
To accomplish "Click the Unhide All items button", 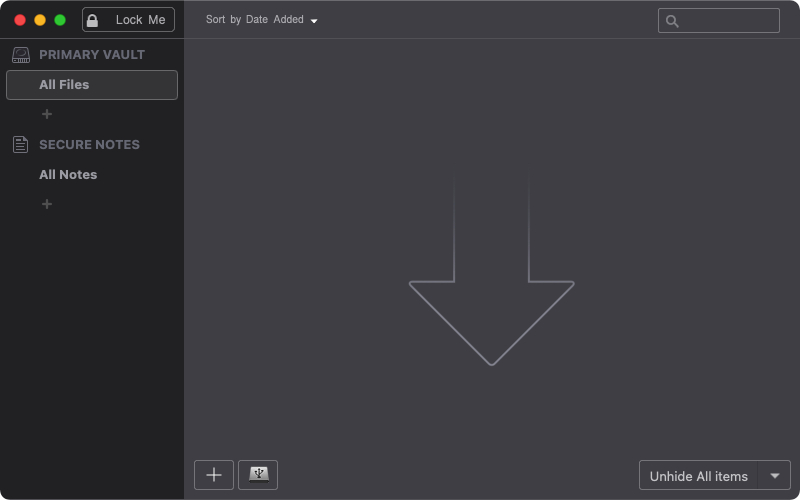I will pos(699,476).
